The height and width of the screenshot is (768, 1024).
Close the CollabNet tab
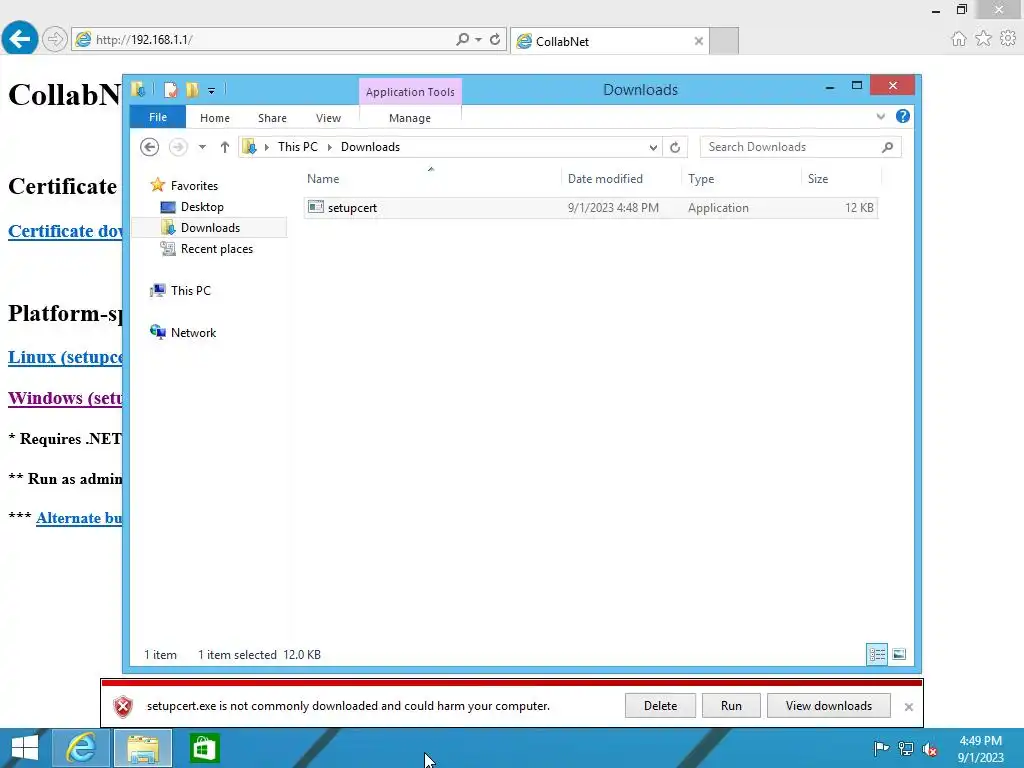[x=699, y=41]
